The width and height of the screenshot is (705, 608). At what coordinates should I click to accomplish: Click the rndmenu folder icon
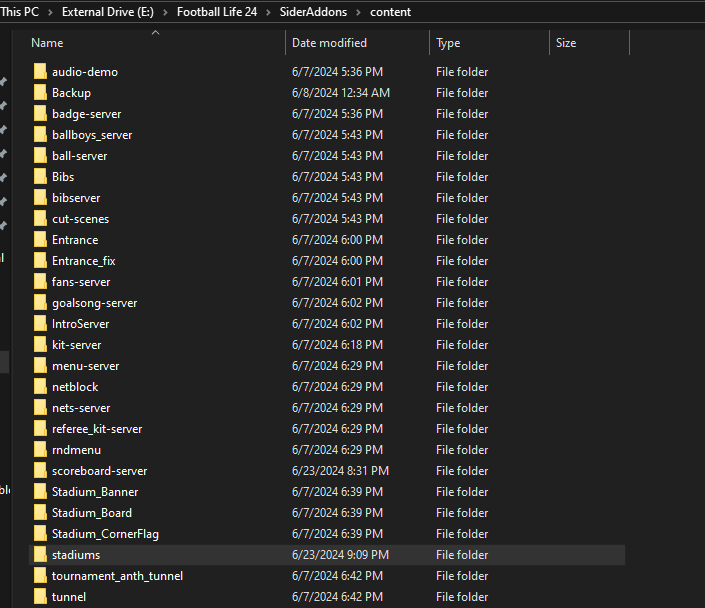click(x=40, y=449)
